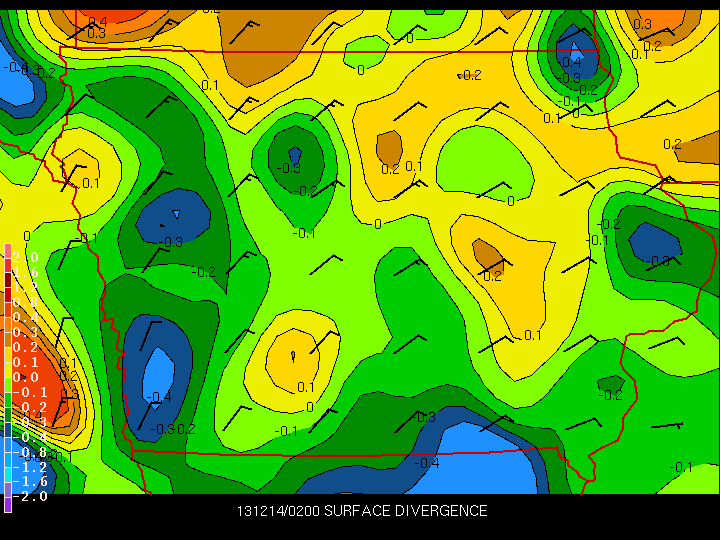Click the -0.1 label in bottom right corner
Screen dimensions: 720x540
[x=681, y=467]
